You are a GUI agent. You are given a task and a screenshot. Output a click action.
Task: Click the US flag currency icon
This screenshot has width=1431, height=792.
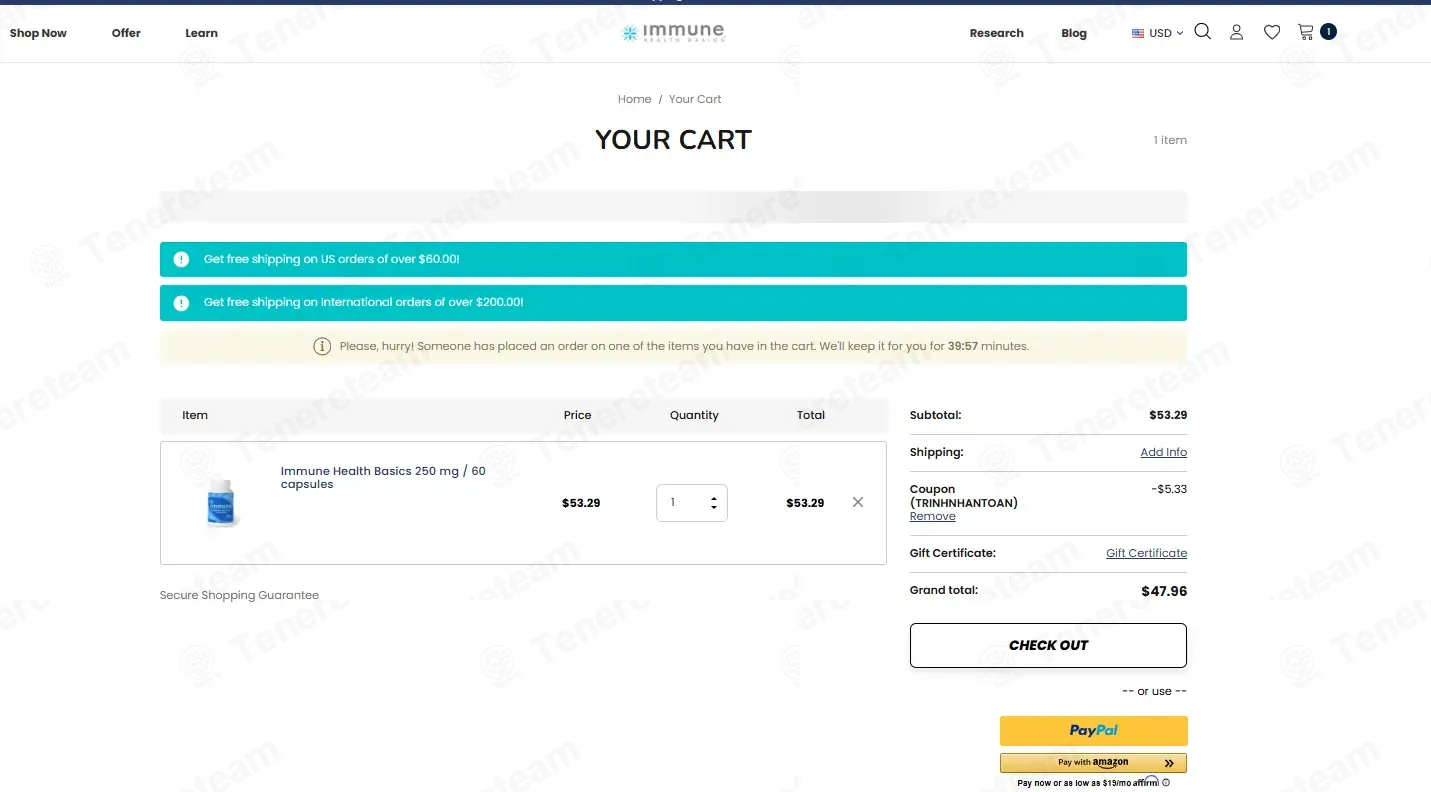pyautogui.click(x=1138, y=33)
